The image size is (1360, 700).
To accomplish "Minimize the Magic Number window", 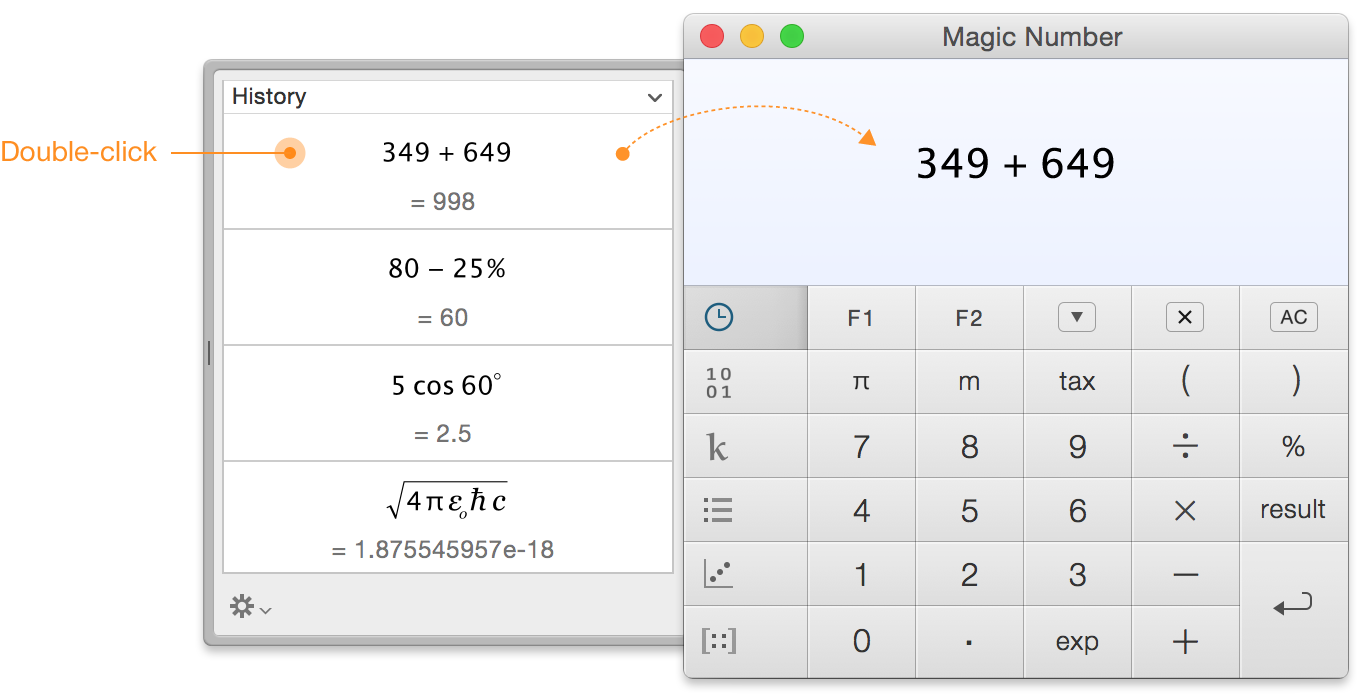I will [x=752, y=37].
